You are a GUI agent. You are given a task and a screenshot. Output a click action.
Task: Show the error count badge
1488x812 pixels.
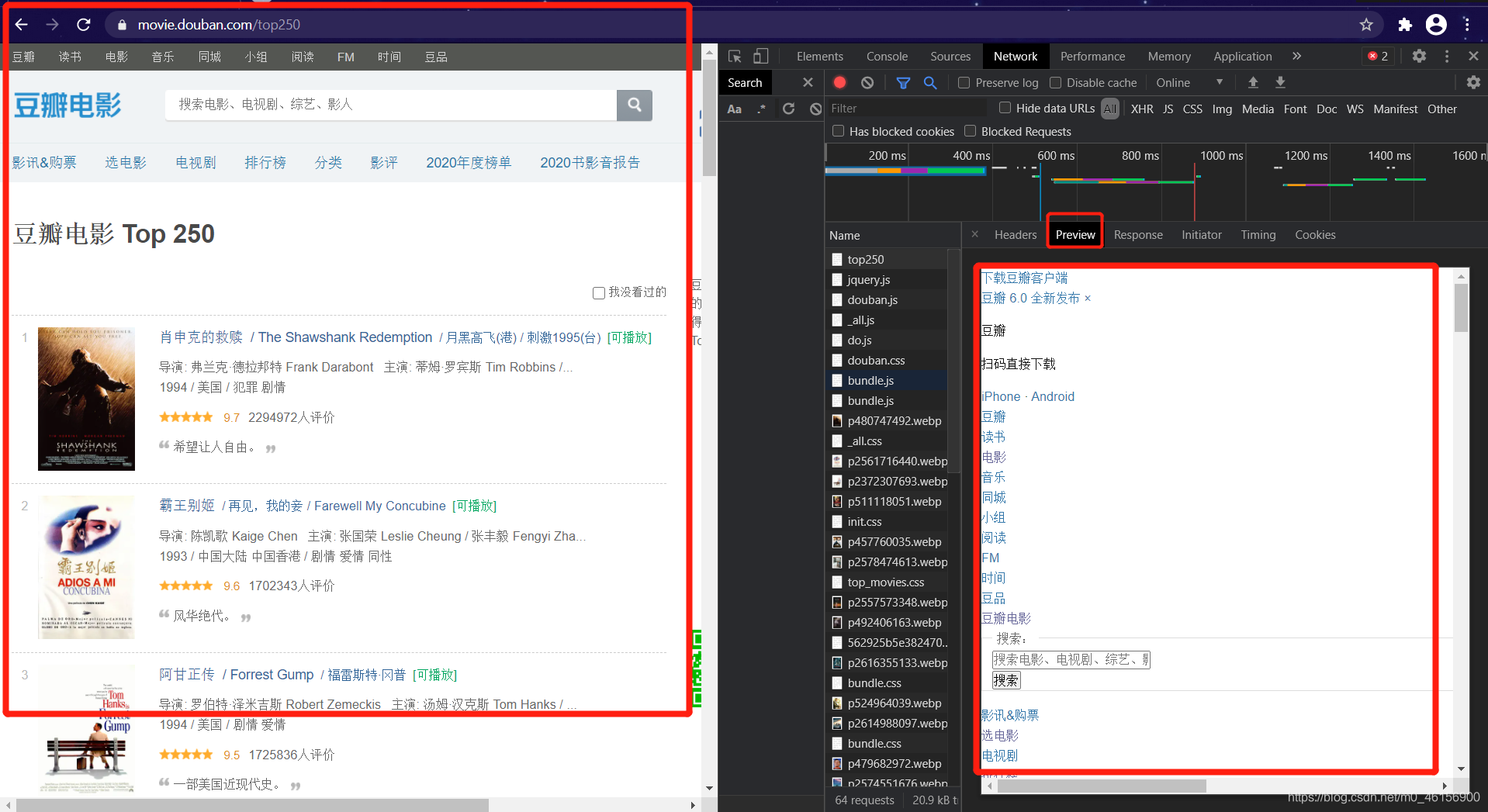(1379, 56)
